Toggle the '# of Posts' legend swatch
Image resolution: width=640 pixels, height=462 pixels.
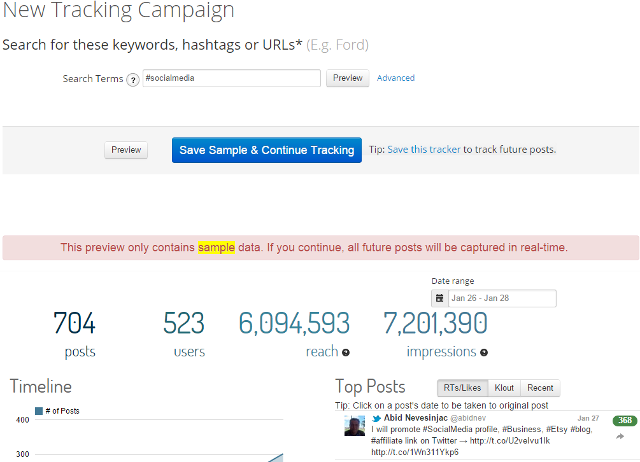click(x=39, y=410)
